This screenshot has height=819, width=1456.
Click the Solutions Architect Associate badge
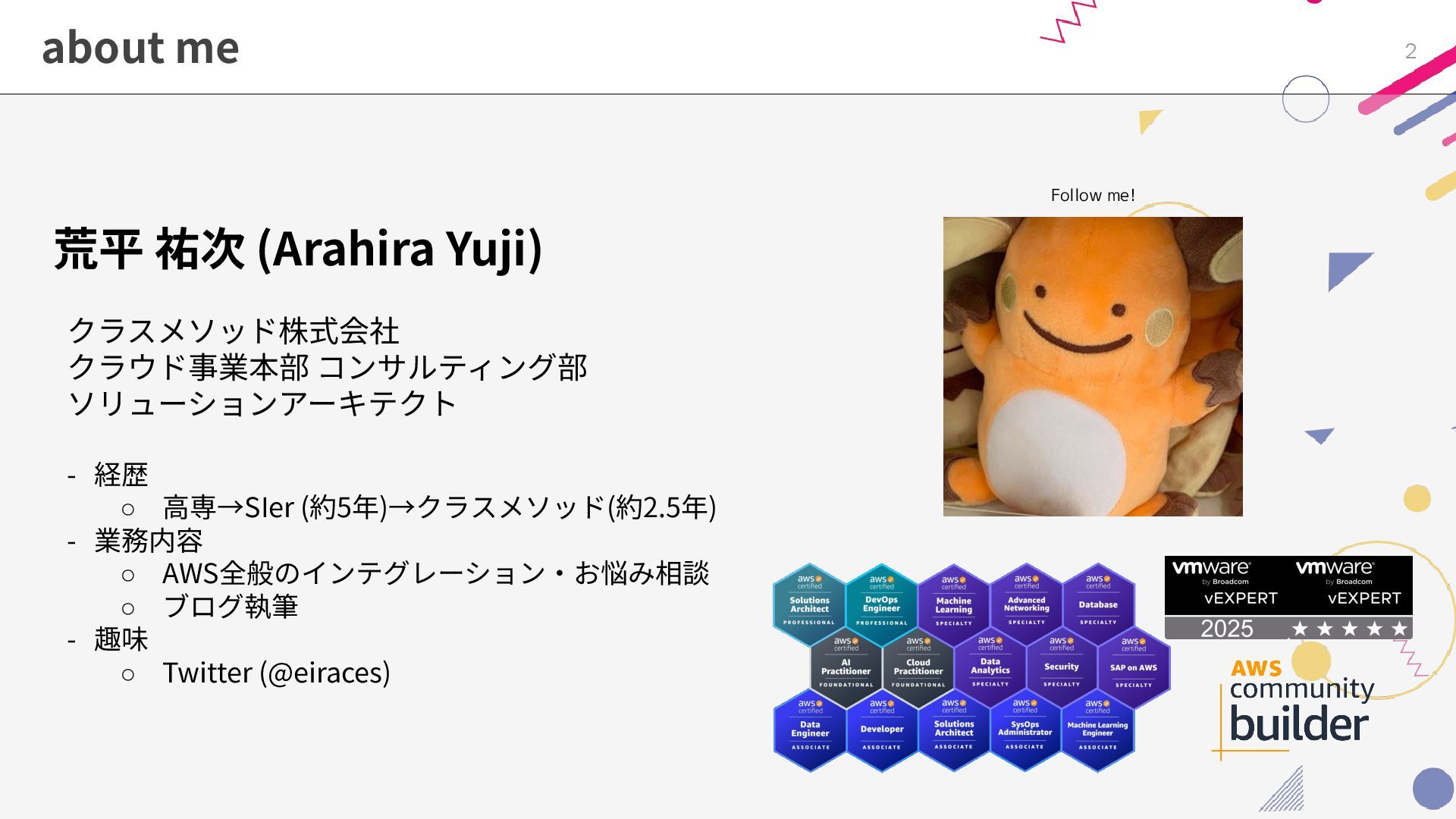click(953, 730)
